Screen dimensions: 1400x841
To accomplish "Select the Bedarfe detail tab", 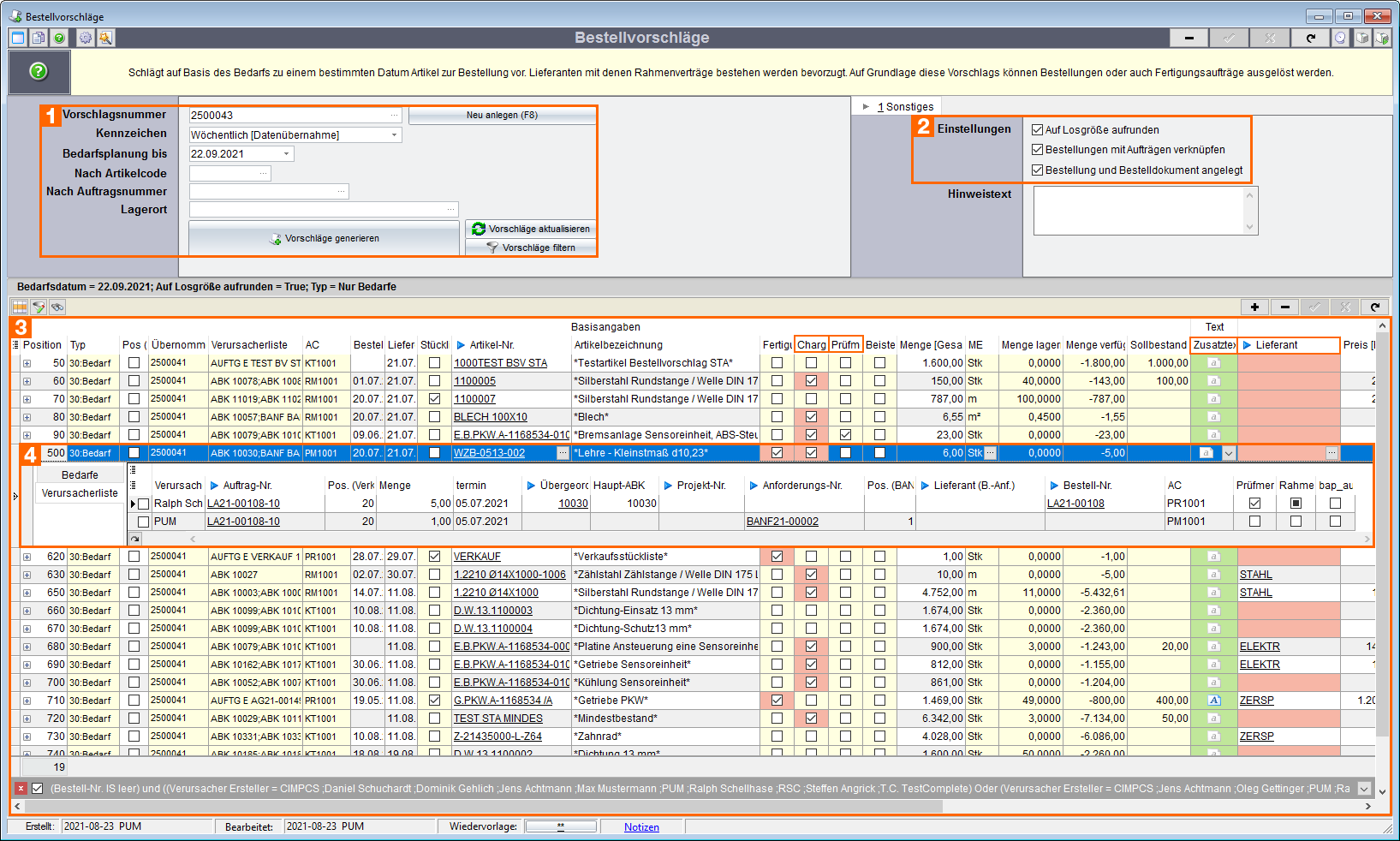I will pyautogui.click(x=80, y=475).
